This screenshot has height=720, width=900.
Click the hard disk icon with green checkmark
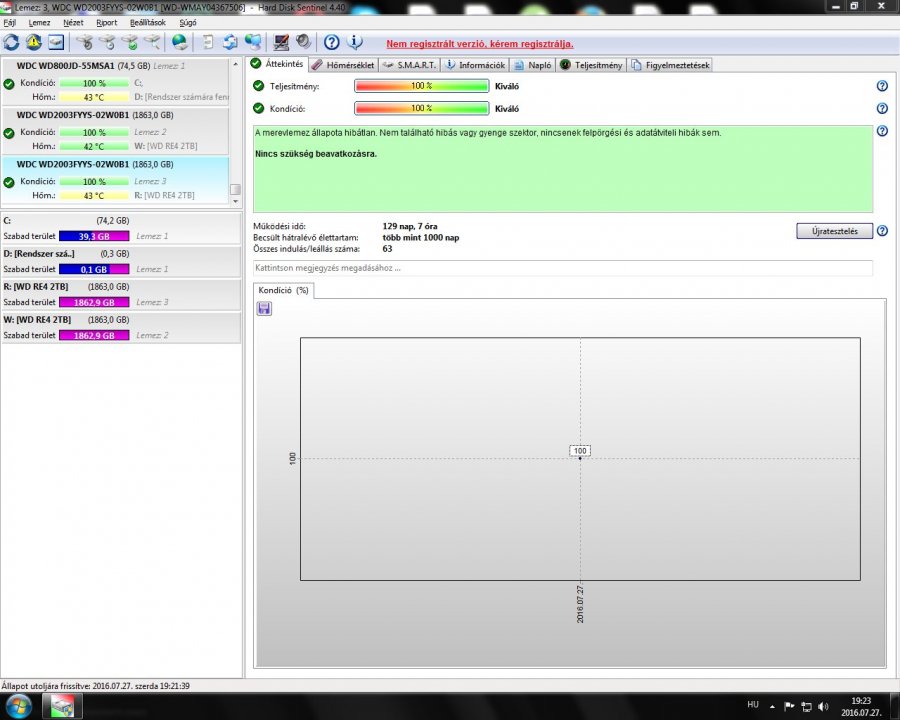pos(130,42)
